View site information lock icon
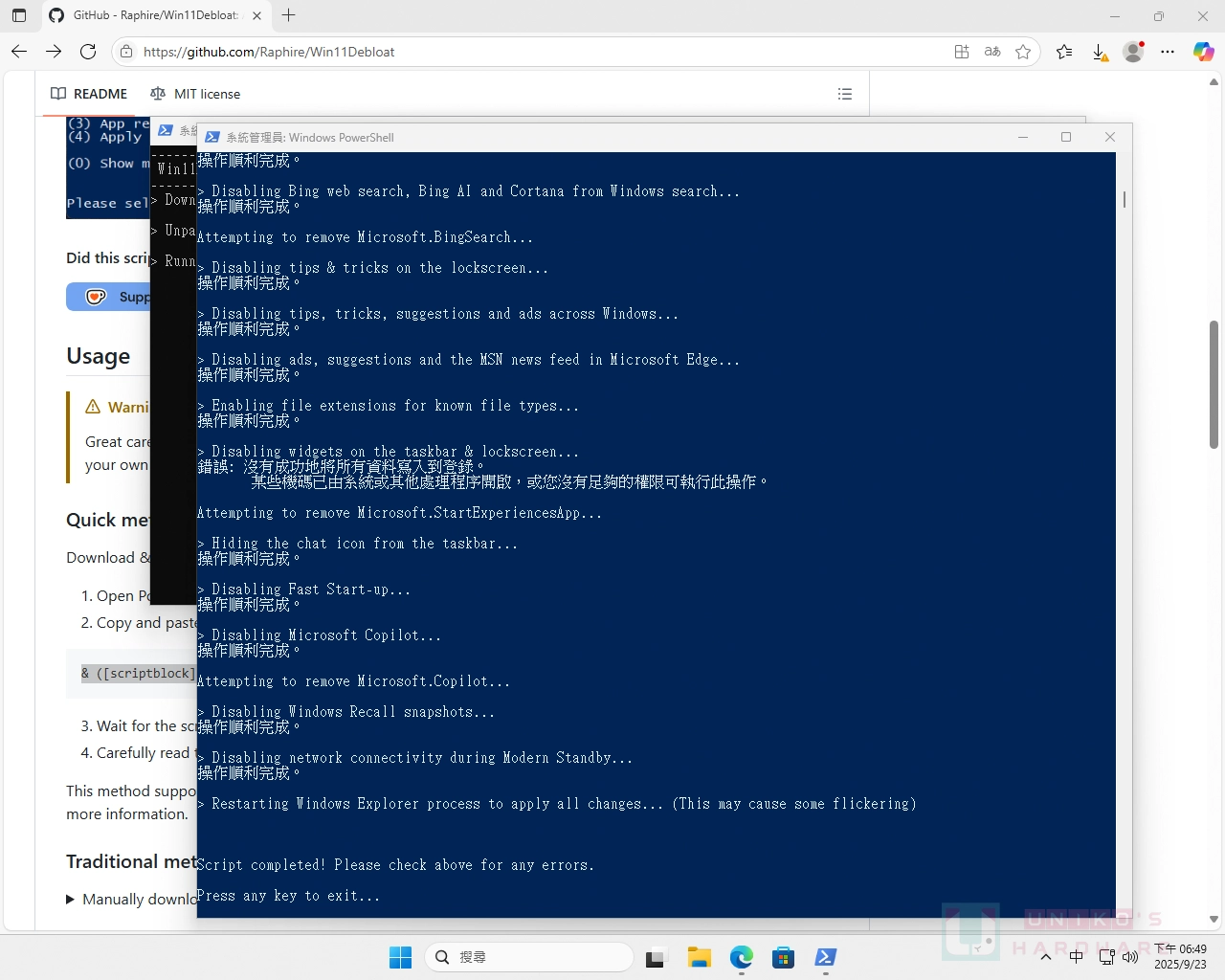This screenshot has width=1225, height=980. (126, 52)
